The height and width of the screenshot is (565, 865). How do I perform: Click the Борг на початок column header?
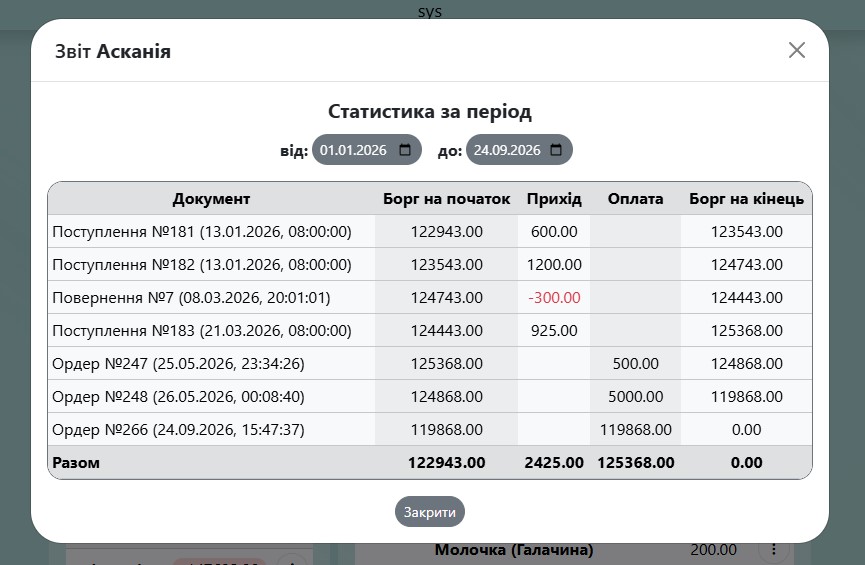[x=446, y=199]
